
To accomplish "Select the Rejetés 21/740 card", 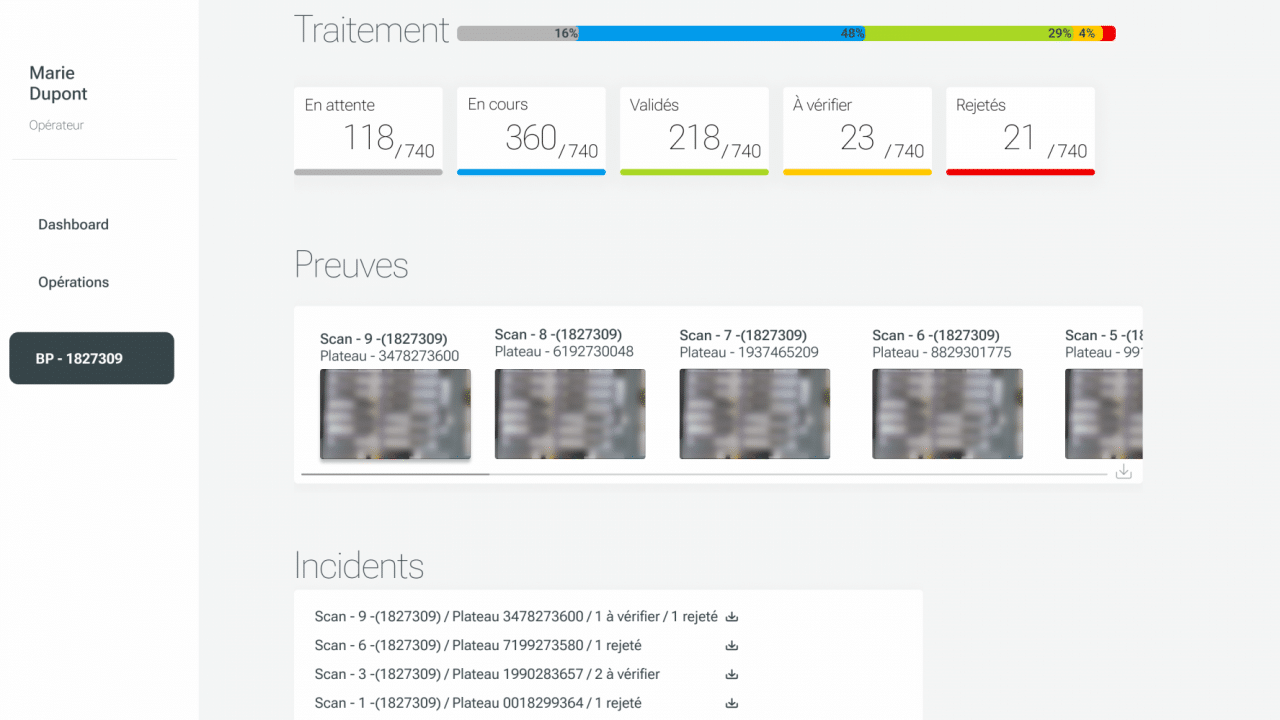I will pyautogui.click(x=1020, y=130).
